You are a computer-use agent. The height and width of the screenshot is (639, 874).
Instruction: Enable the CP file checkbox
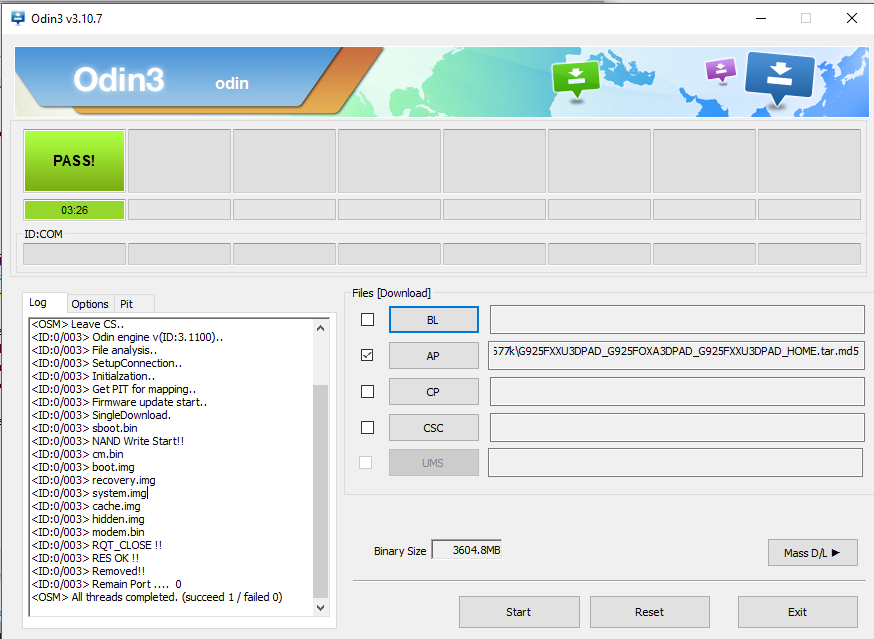coord(367,391)
